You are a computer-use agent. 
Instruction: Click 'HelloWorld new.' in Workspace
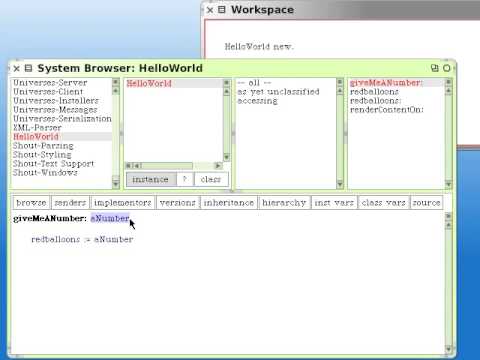pos(259,46)
